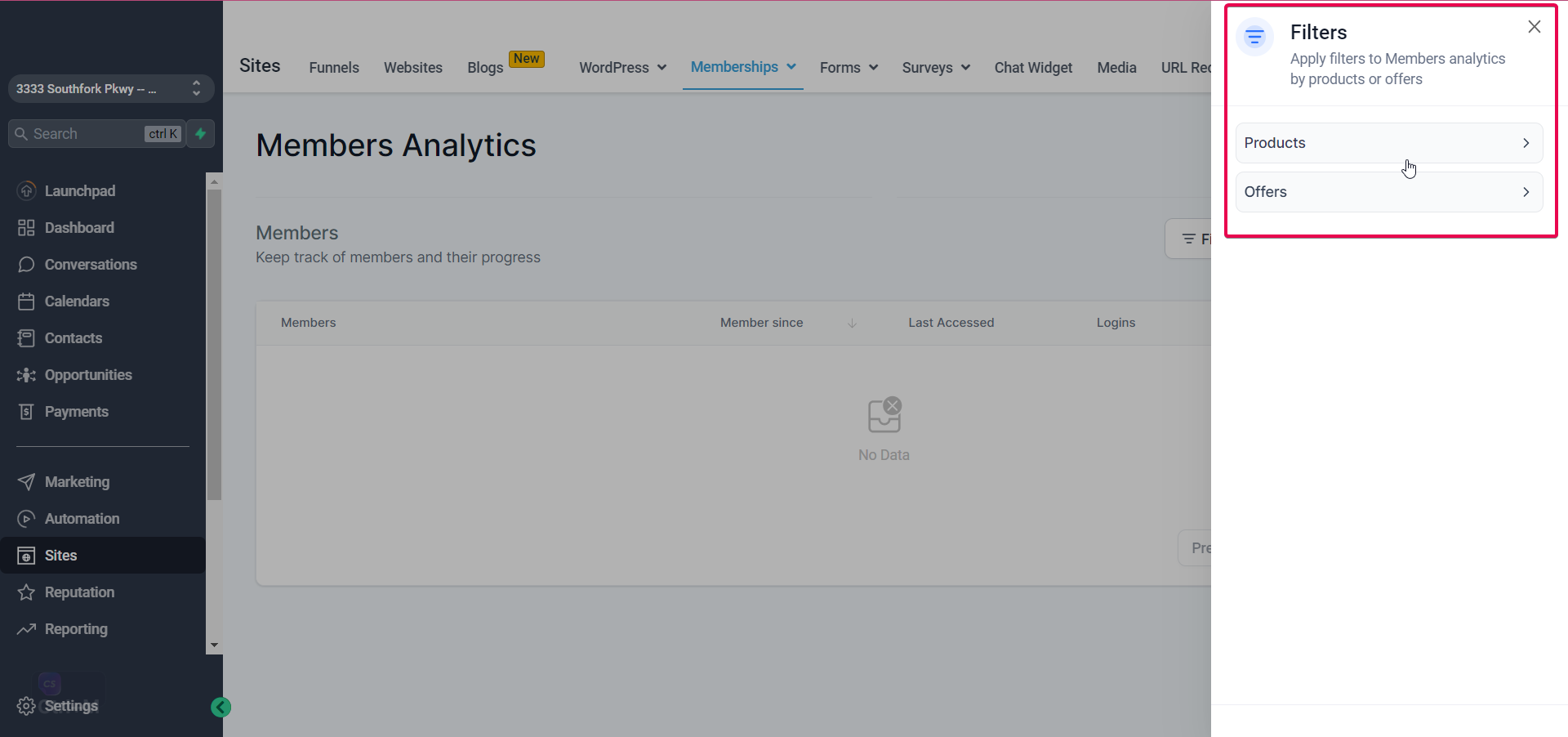Collapse sidebar with green arrow icon

(220, 707)
